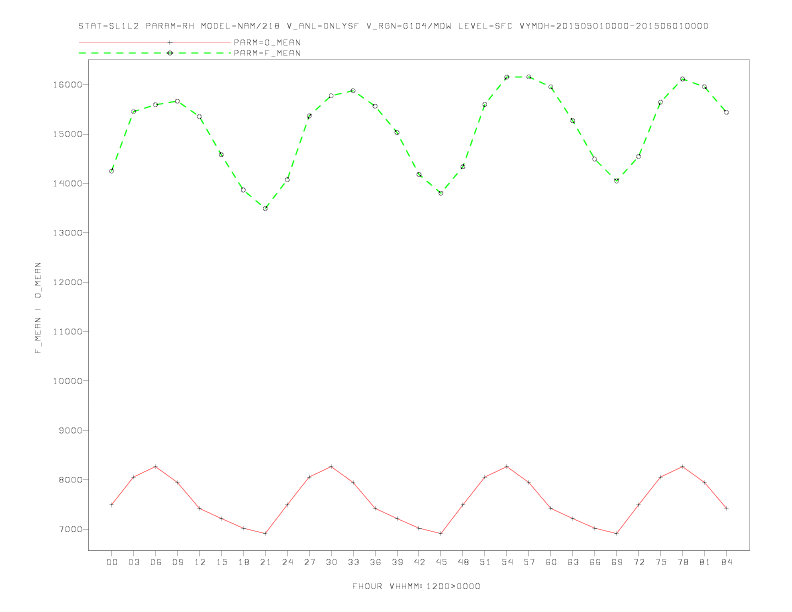
Task: Click the green F_MEAN data point at hour 00
Action: pos(112,171)
